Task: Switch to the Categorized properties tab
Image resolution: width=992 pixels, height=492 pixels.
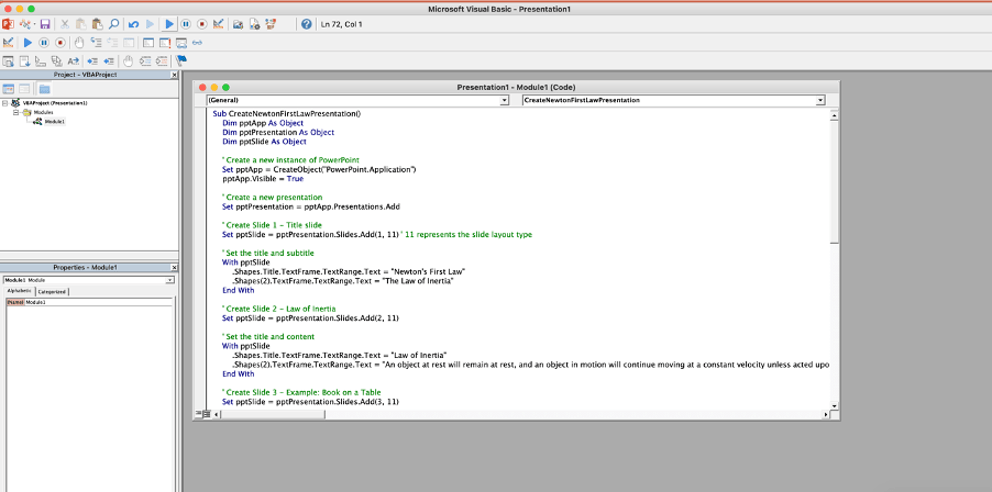Action: pyautogui.click(x=52, y=292)
